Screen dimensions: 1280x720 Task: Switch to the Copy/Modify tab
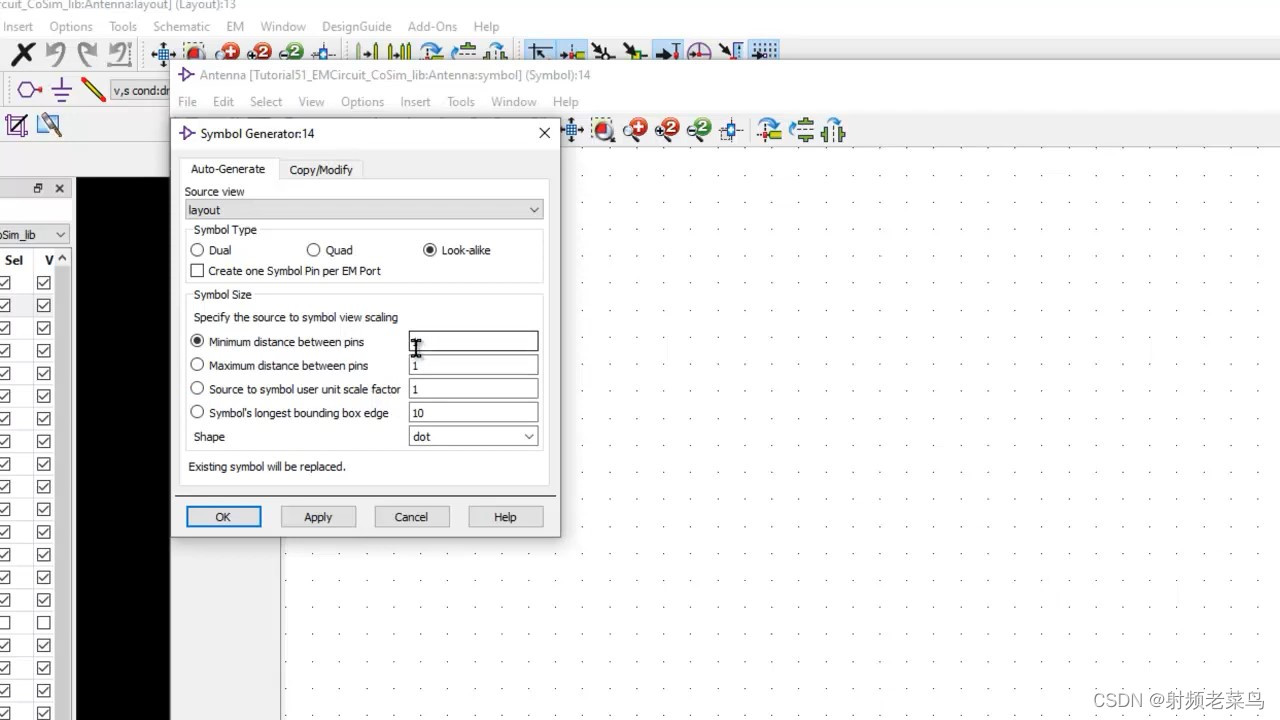320,169
